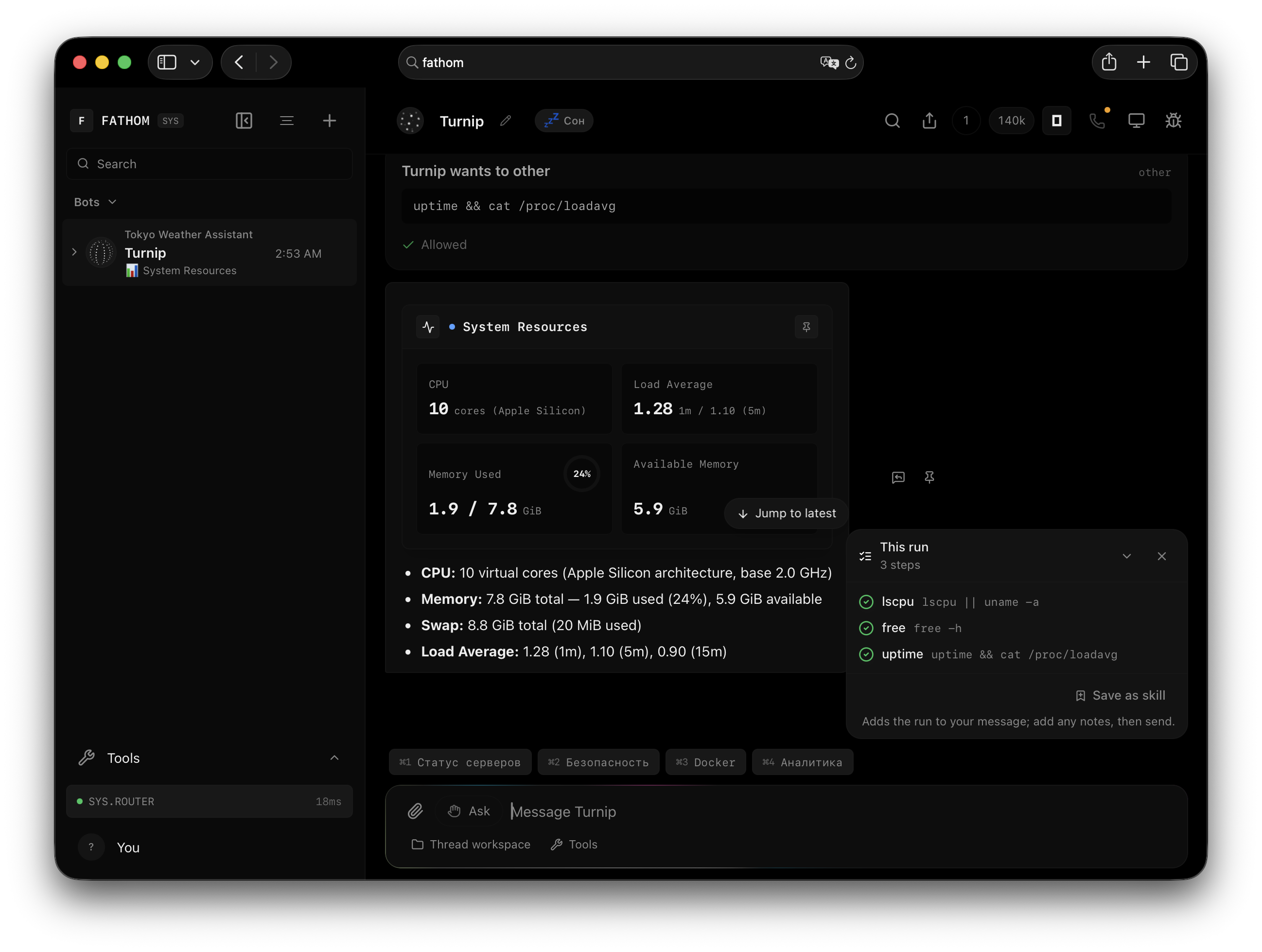The height and width of the screenshot is (952, 1262).
Task: Start a call with the phone icon
Action: click(x=1097, y=121)
